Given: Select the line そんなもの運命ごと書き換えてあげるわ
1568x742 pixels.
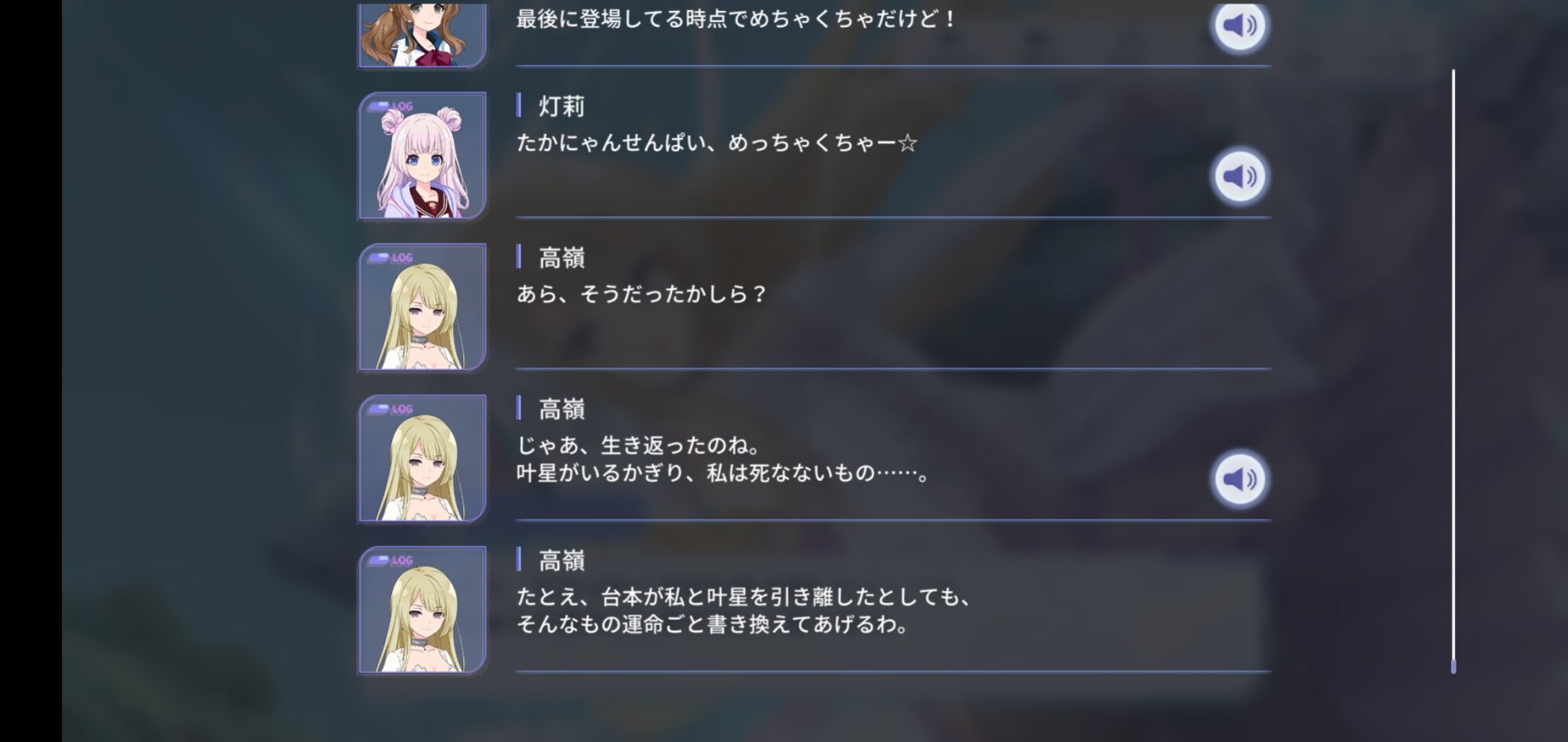Looking at the screenshot, I should click(712, 624).
